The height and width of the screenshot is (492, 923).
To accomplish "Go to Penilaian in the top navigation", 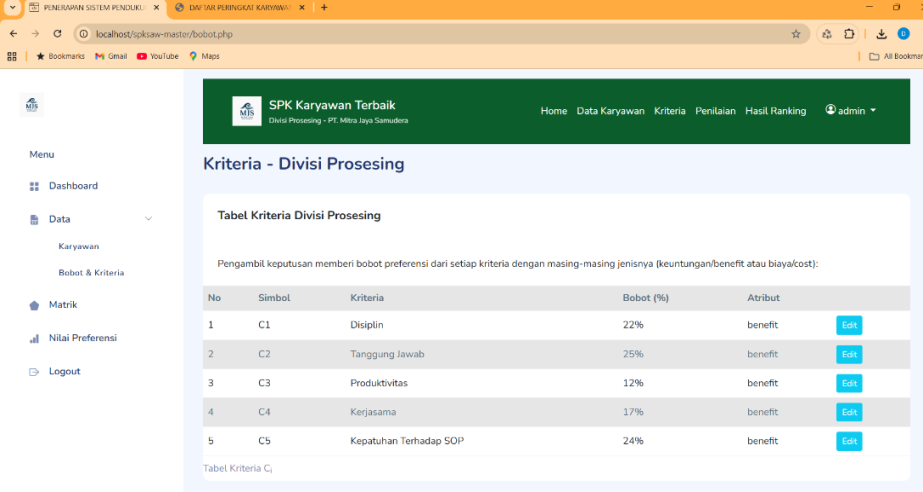I will point(715,111).
